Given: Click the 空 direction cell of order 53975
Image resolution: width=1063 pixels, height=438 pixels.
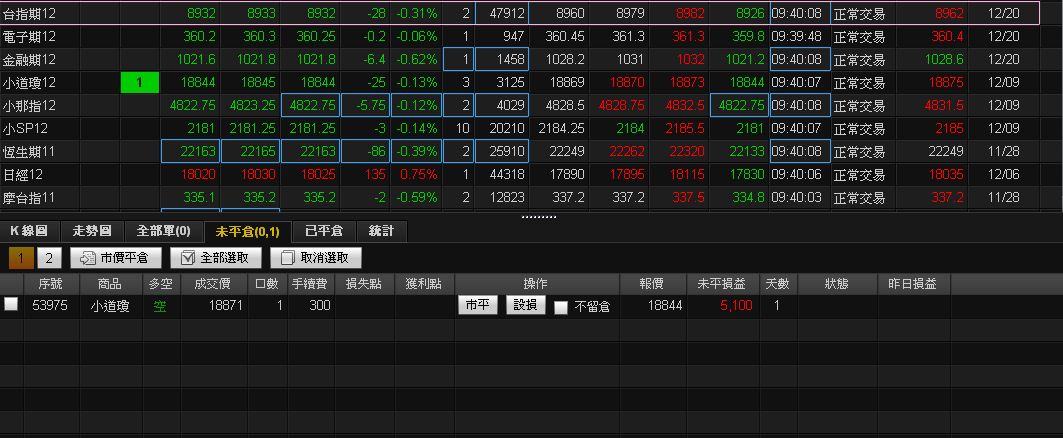Looking at the screenshot, I should click(160, 306).
